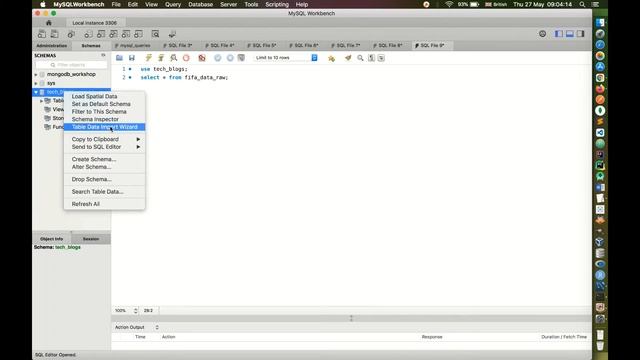Toggle word wrap in editor

pos(381,58)
